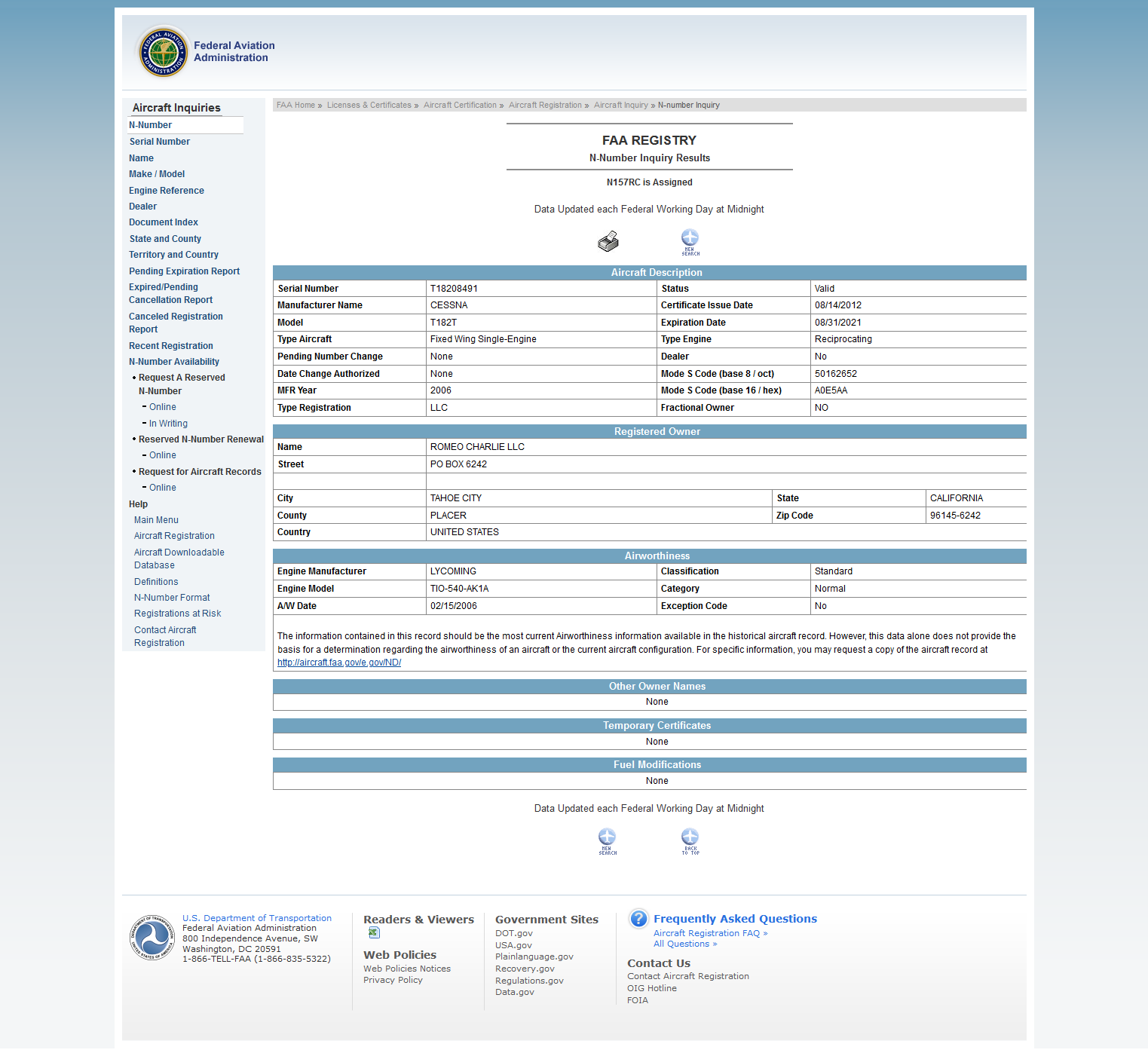1148x1056 pixels.
Task: Open Recovery.gov footer link
Action: click(x=525, y=969)
